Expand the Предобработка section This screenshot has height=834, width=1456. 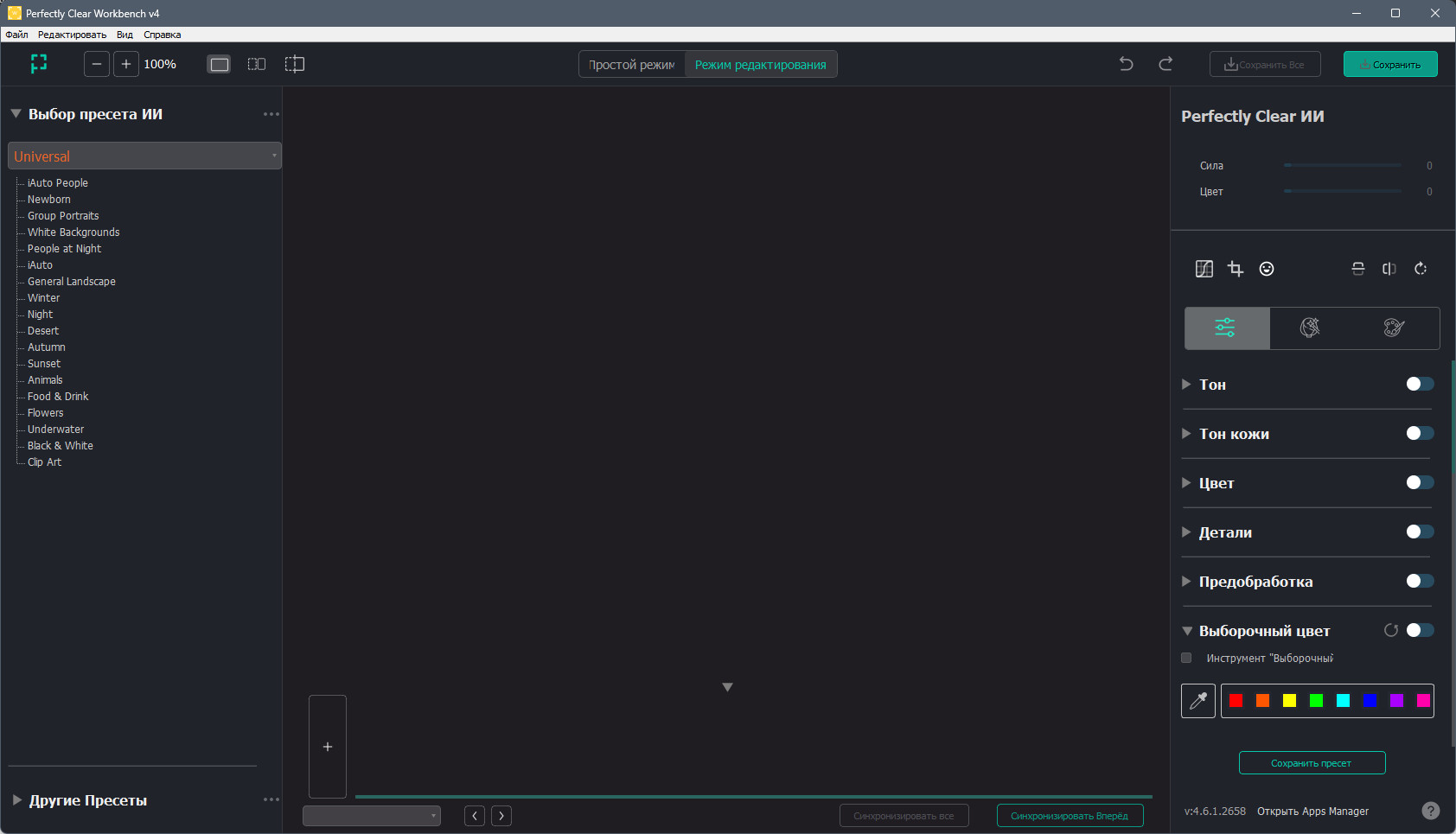click(x=1186, y=581)
